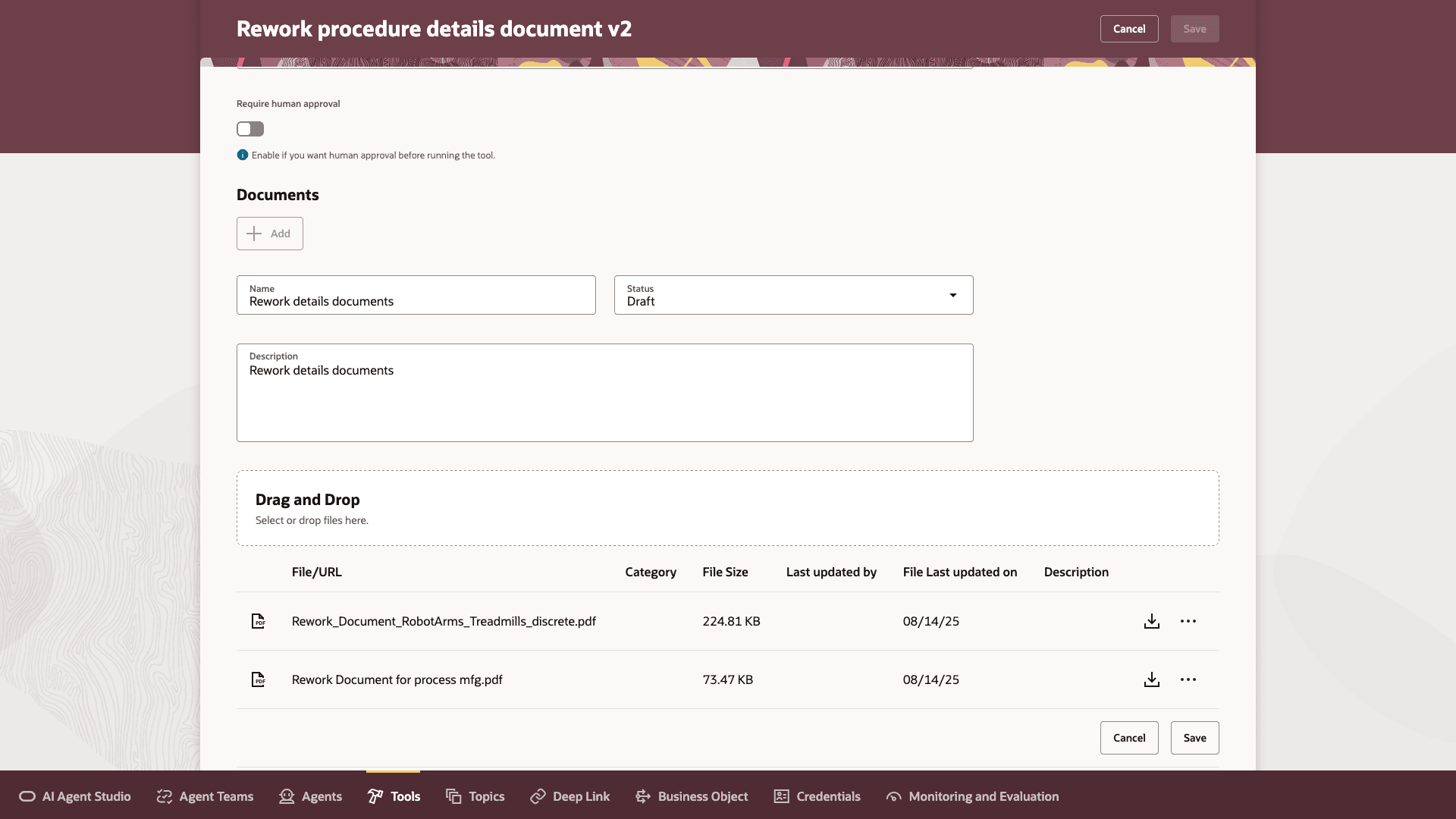Go to AI Agent Studio home
This screenshot has width=1456, height=819.
(74, 796)
